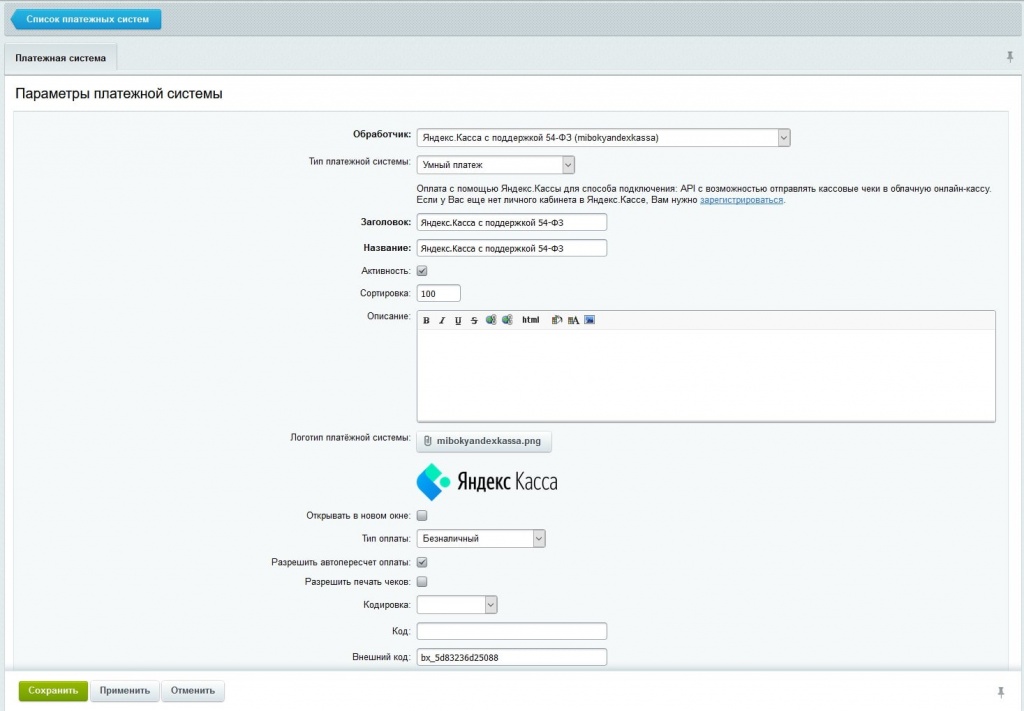Expand the Обработчик dropdown

(x=603, y=138)
